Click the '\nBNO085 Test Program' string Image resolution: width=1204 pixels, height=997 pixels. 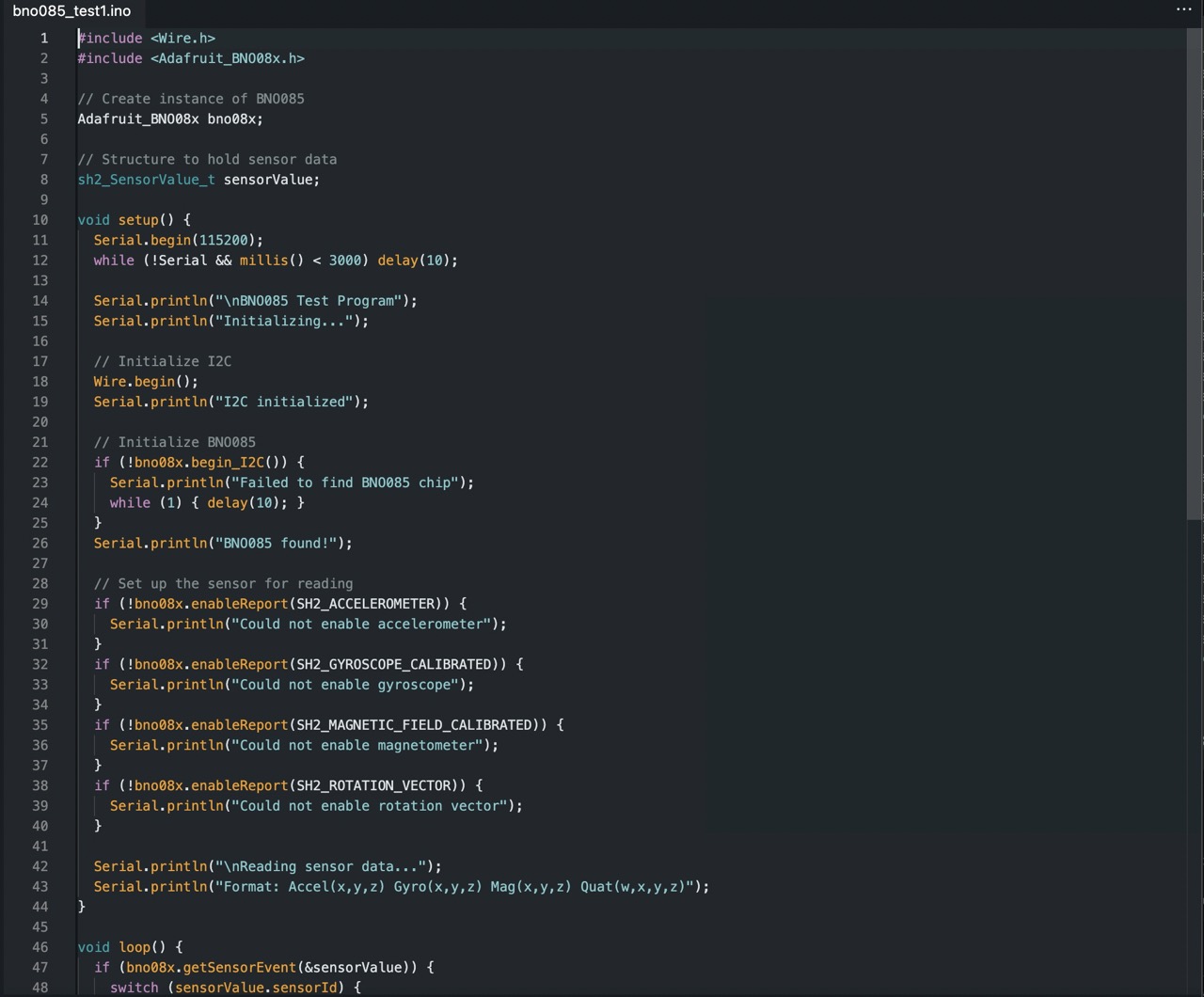coord(309,301)
